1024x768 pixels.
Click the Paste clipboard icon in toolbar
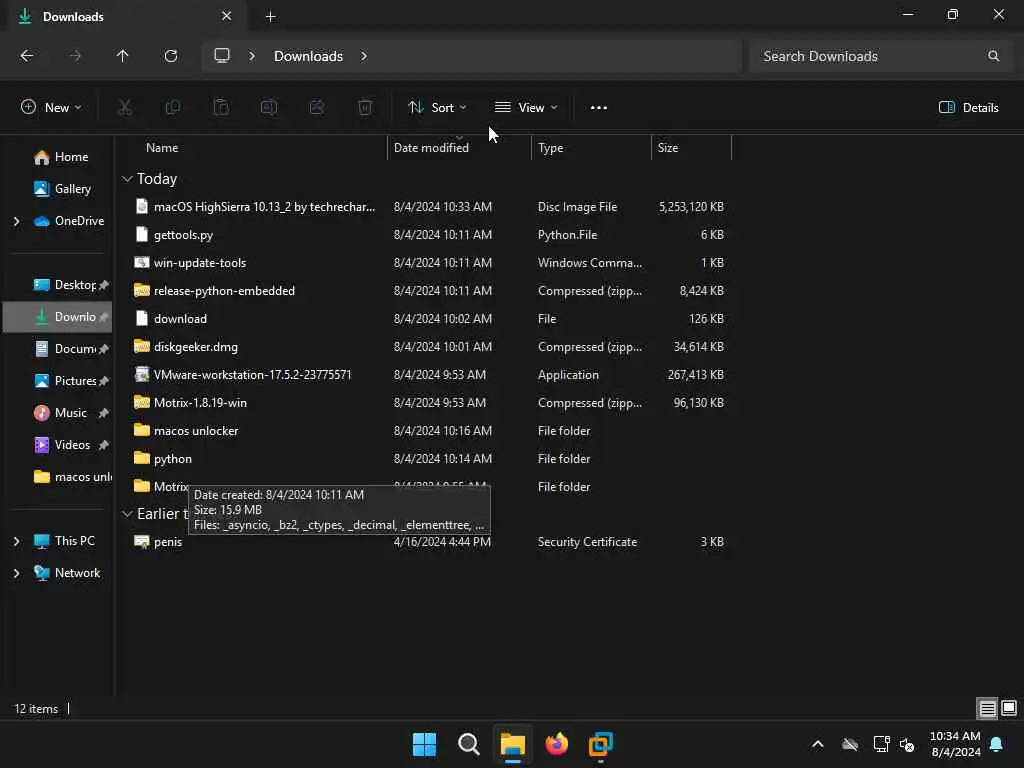[x=221, y=107]
